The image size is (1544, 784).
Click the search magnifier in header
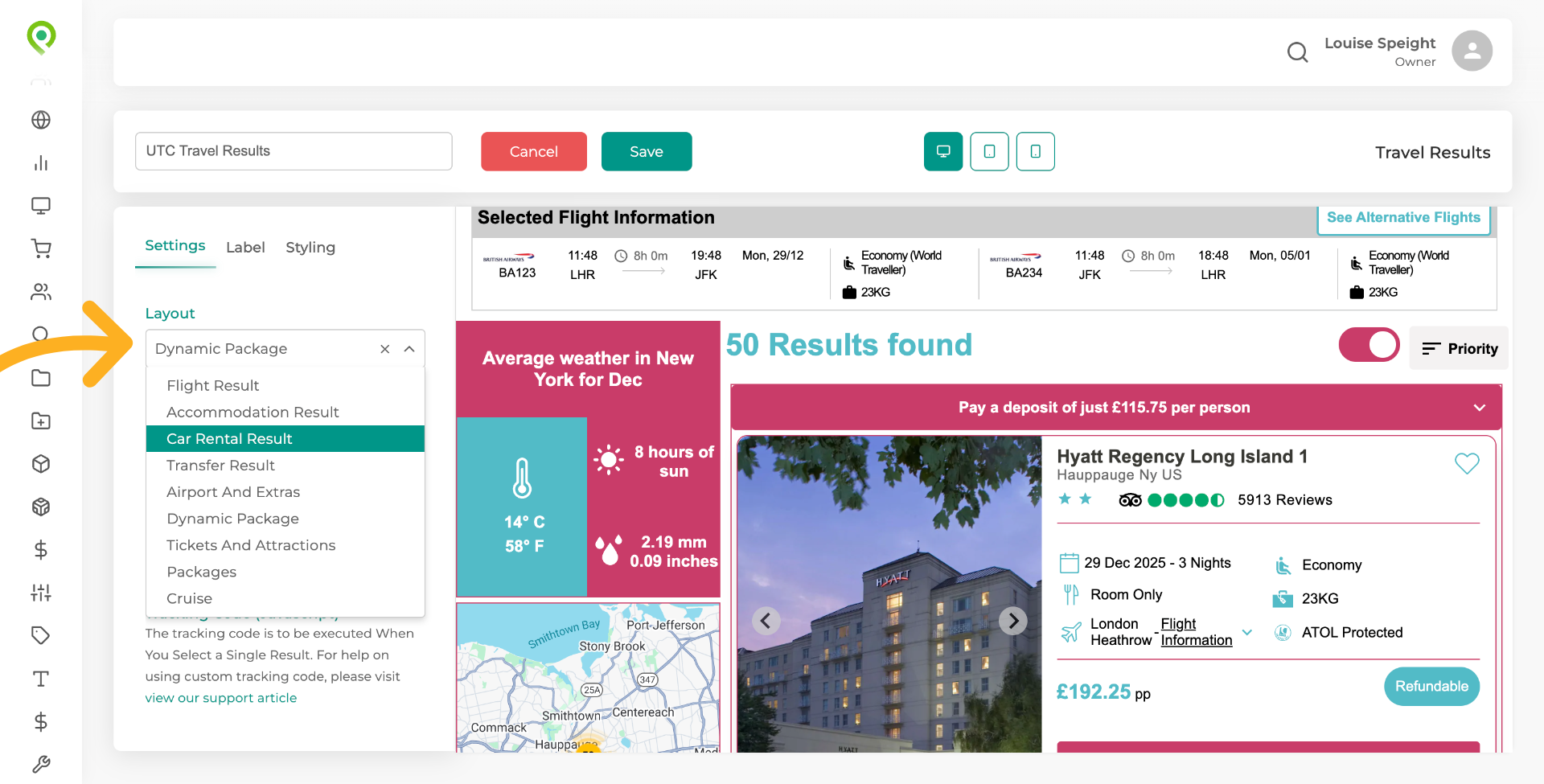point(1297,52)
